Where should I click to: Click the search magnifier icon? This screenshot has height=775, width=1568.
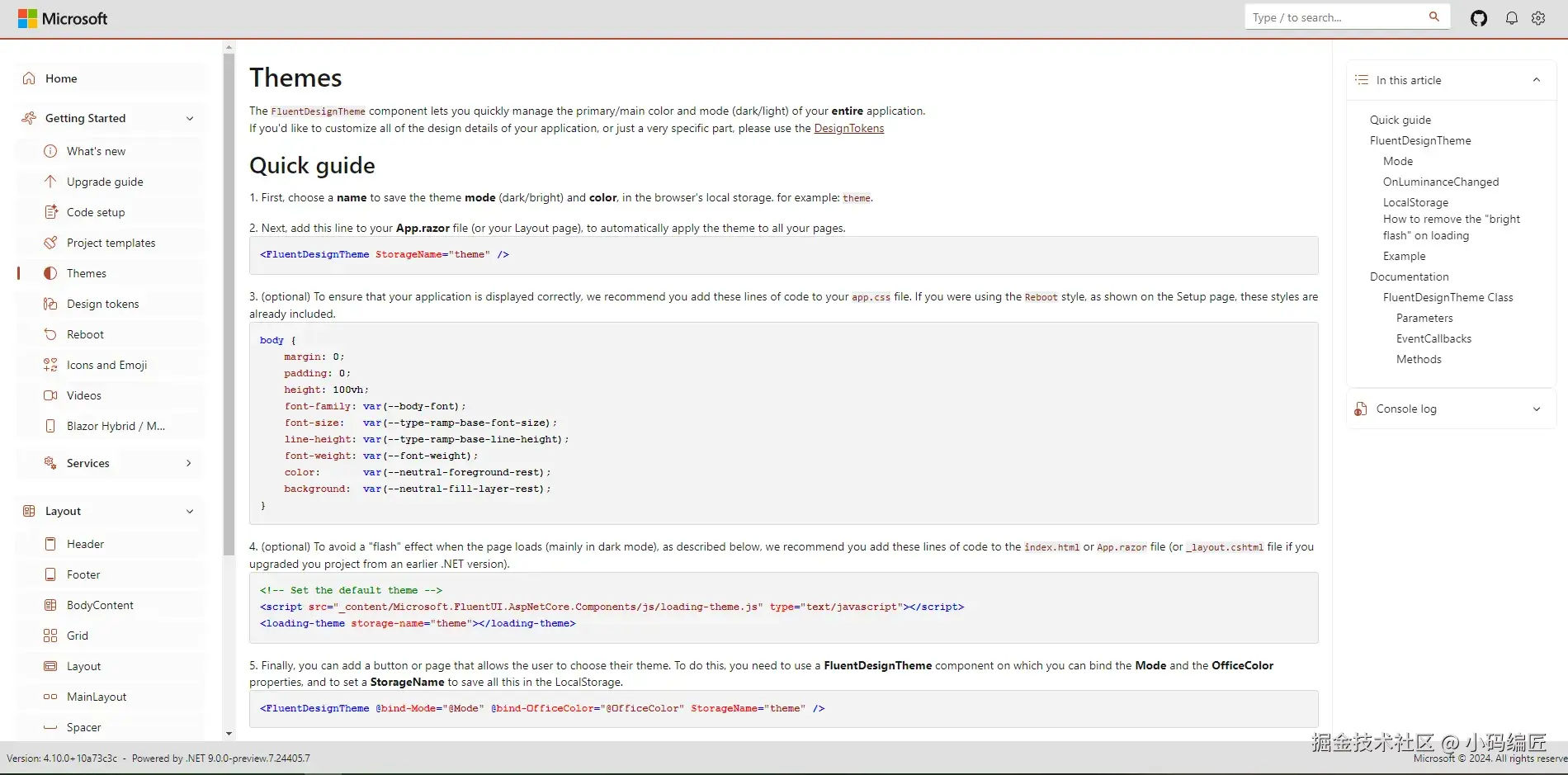coord(1434,17)
